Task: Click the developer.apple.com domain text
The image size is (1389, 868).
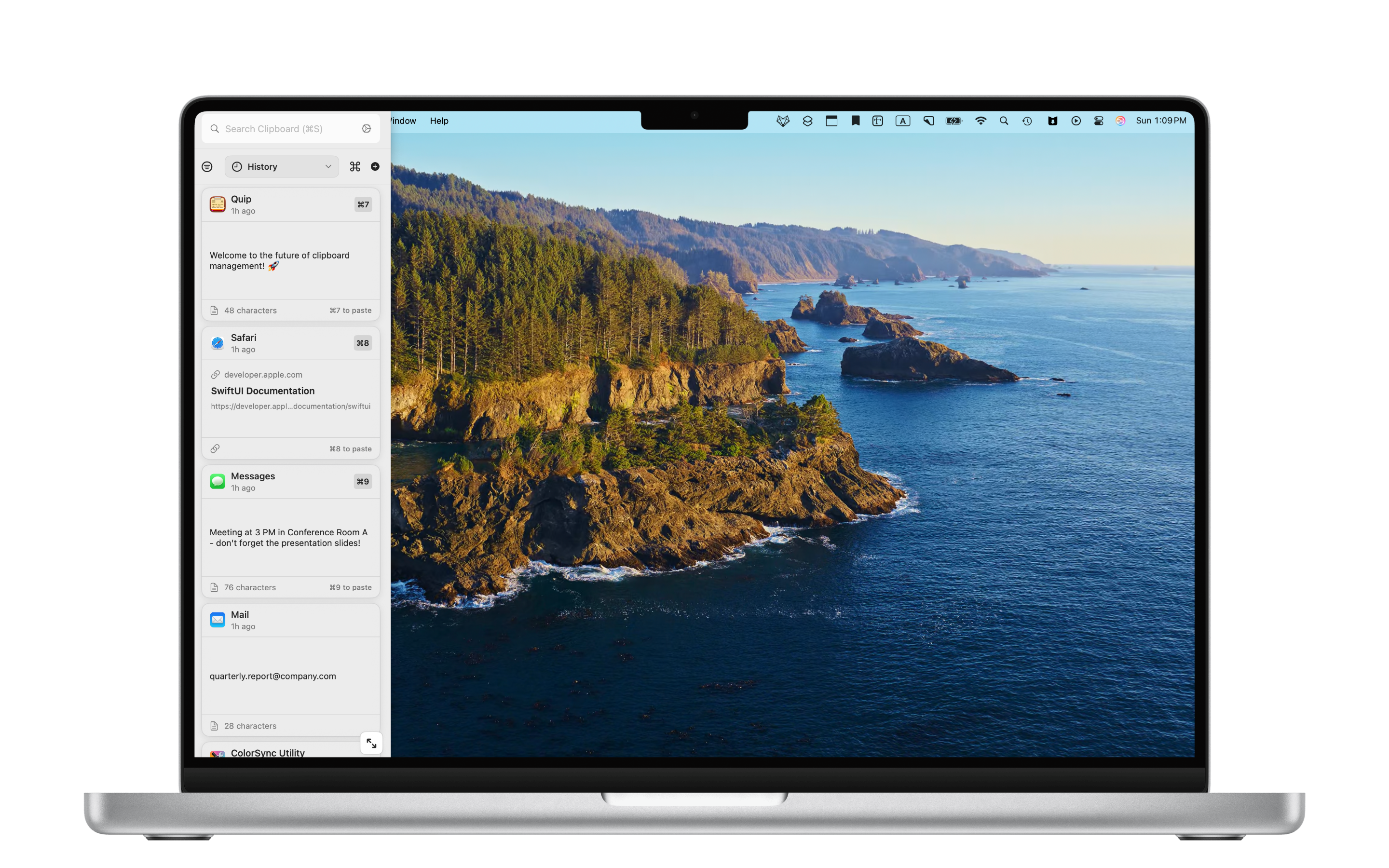Action: click(263, 375)
